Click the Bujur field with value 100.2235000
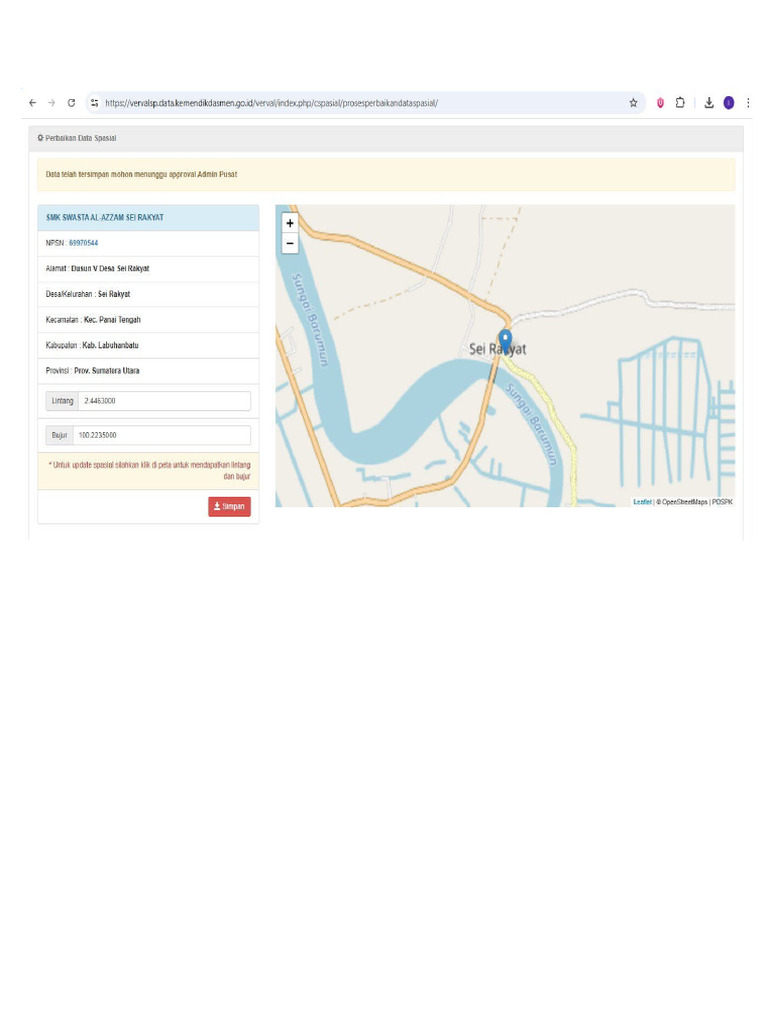Image resolution: width=768 pixels, height=1024 pixels. pyautogui.click(x=161, y=435)
